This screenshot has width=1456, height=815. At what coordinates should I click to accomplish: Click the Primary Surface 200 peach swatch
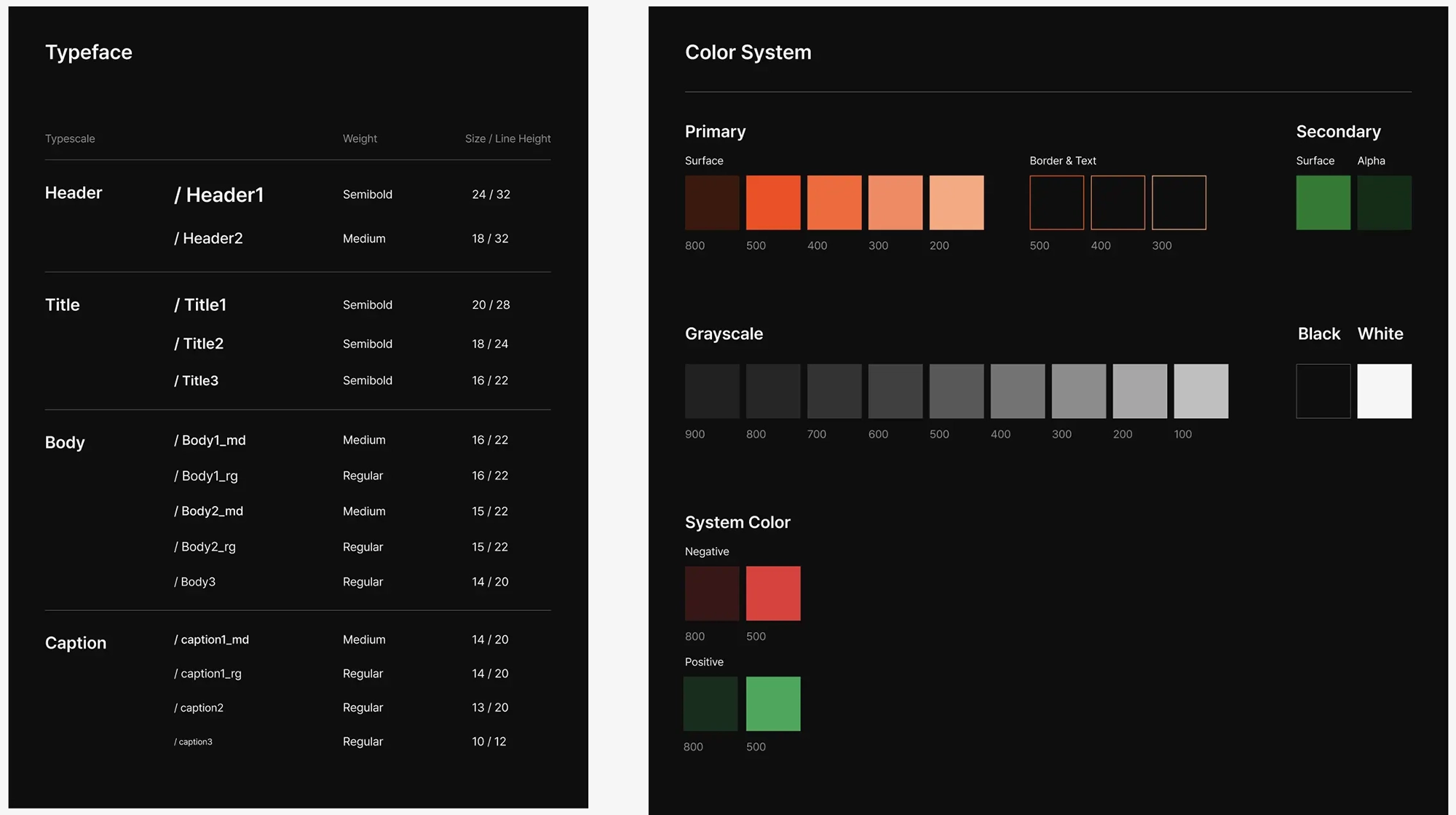click(x=957, y=202)
